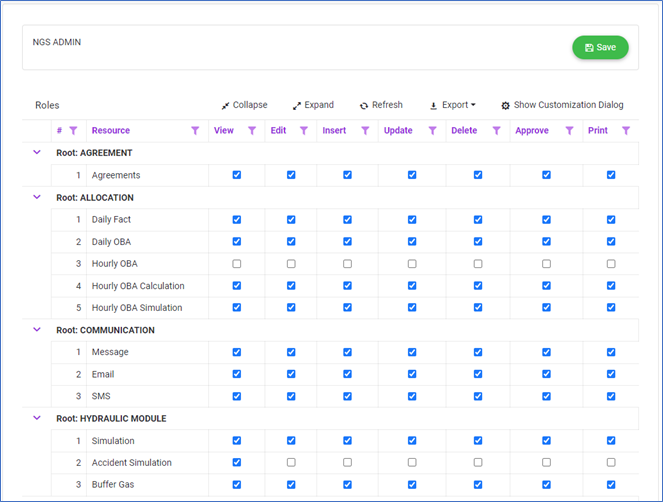Enable View checkbox for Hourly OBA
The width and height of the screenshot is (663, 502).
click(x=236, y=264)
